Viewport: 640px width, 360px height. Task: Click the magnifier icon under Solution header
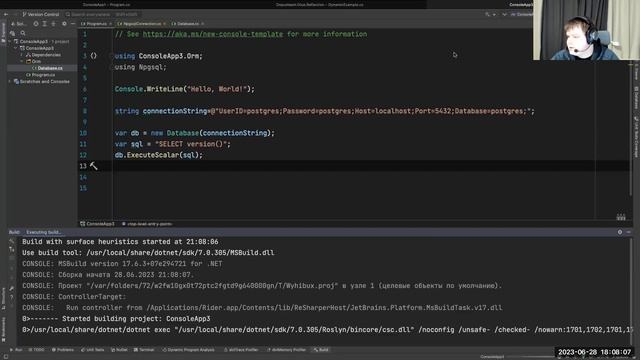point(23,33)
